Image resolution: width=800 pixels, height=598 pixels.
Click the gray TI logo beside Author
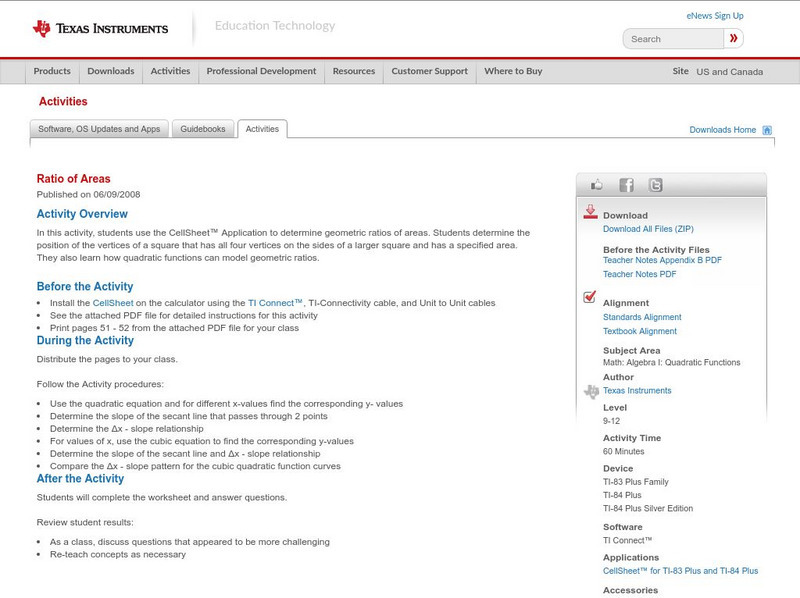[591, 391]
